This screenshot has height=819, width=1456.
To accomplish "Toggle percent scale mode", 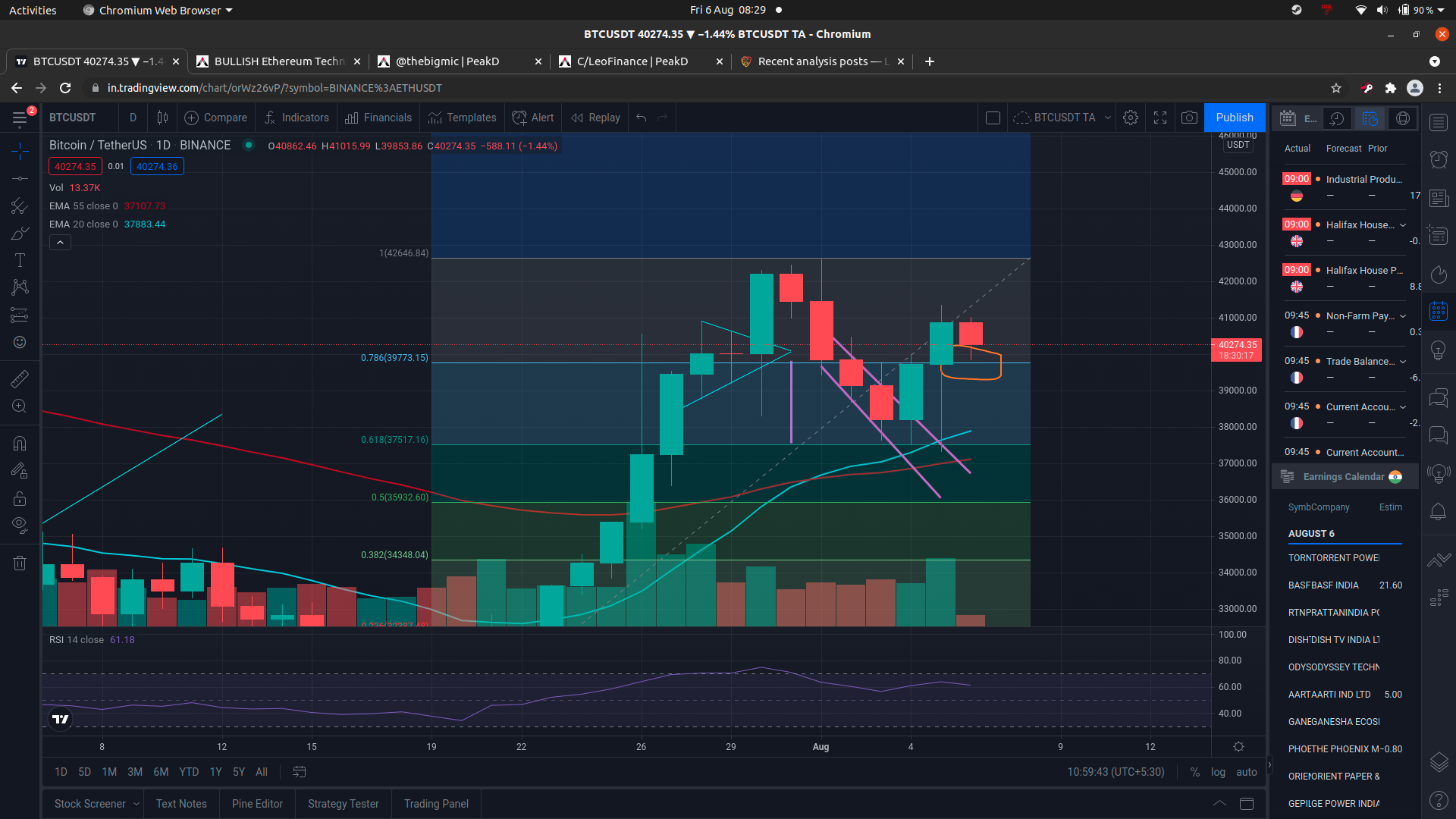I will [x=1195, y=772].
